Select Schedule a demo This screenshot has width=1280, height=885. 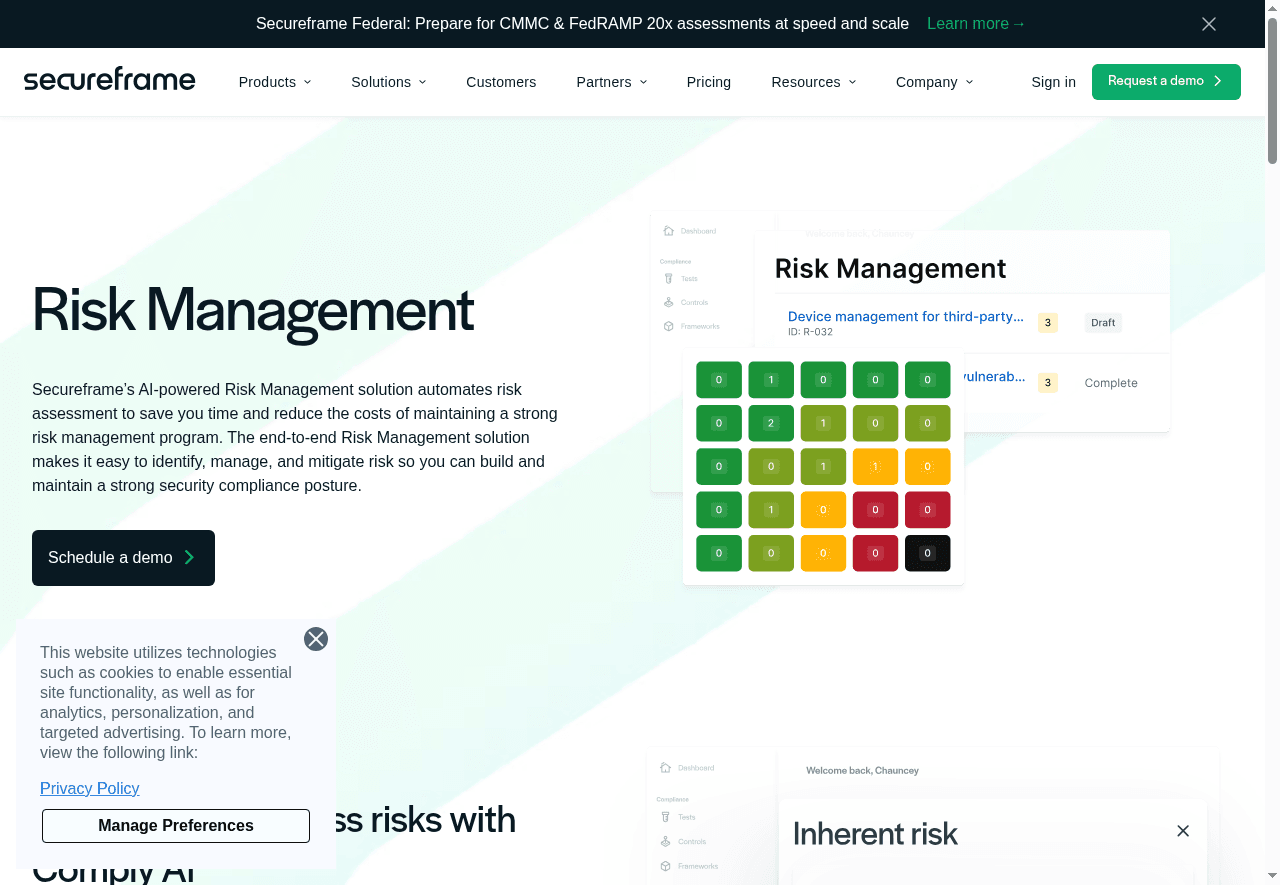click(x=123, y=558)
